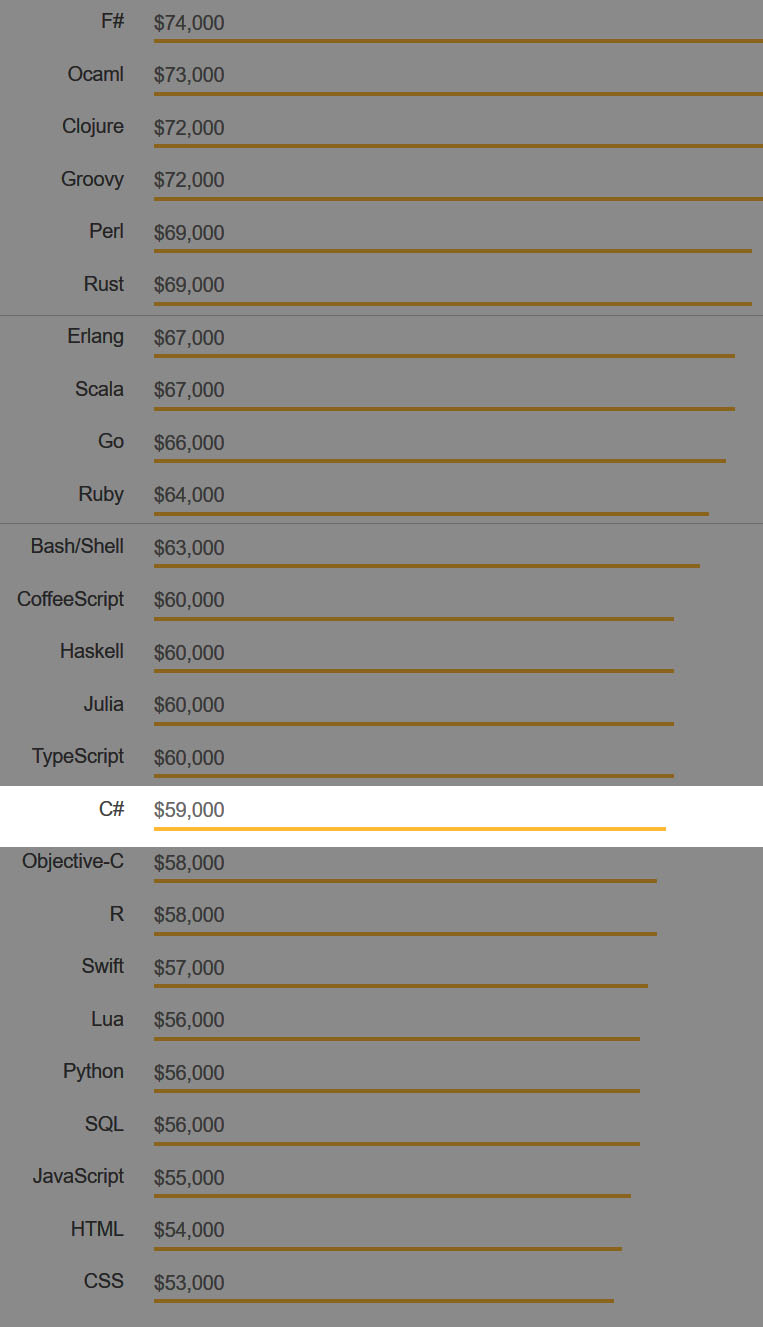763x1327 pixels.
Task: Select the F# language label
Action: (x=113, y=21)
